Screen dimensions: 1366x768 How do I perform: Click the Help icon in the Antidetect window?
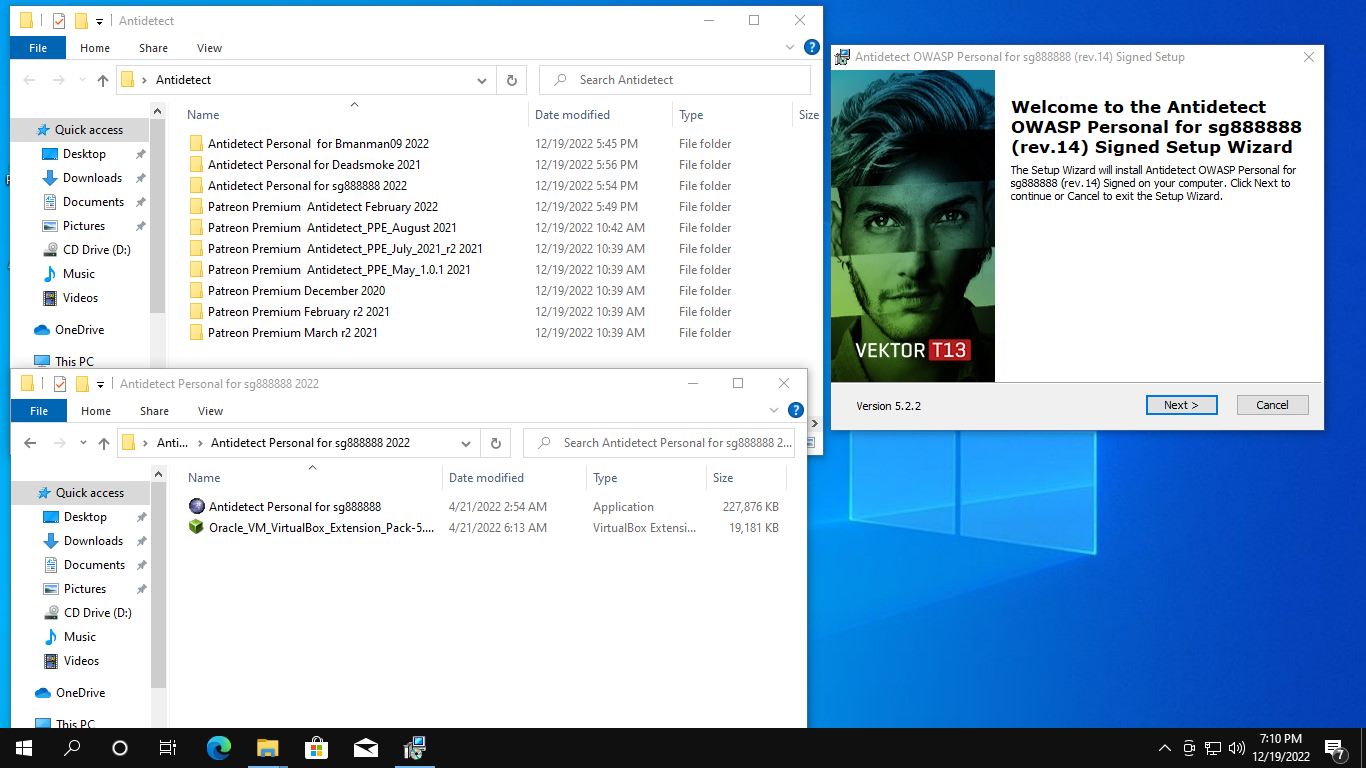pos(811,48)
